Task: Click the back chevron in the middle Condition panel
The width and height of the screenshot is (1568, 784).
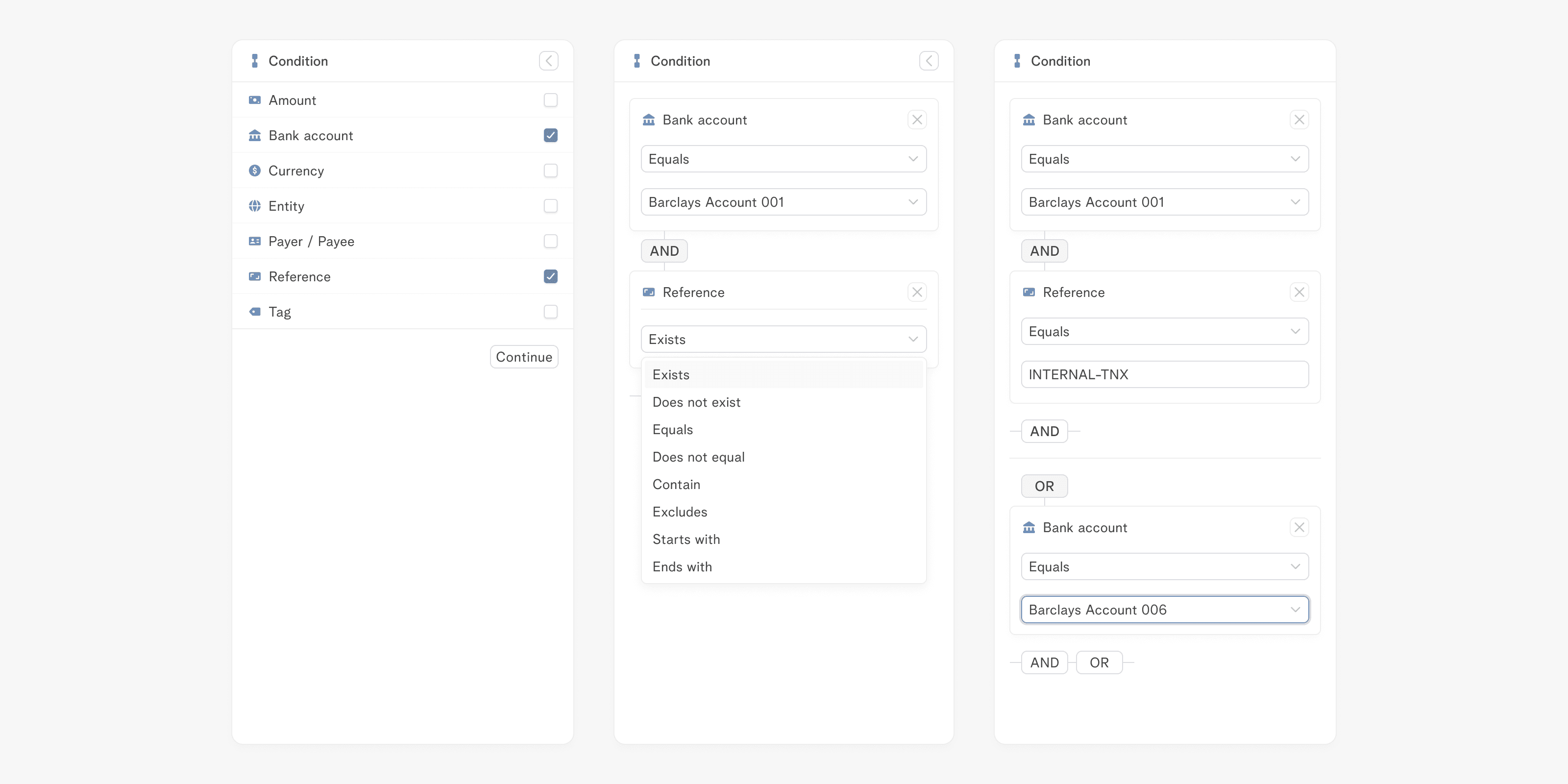Action: 928,61
